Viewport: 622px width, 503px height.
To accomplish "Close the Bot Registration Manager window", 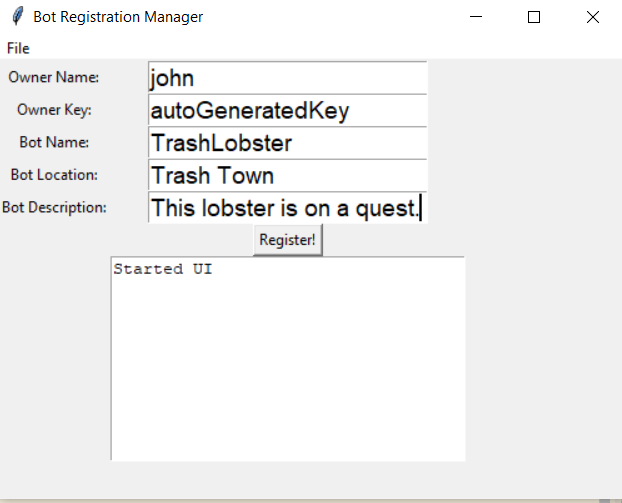I will tap(593, 17).
